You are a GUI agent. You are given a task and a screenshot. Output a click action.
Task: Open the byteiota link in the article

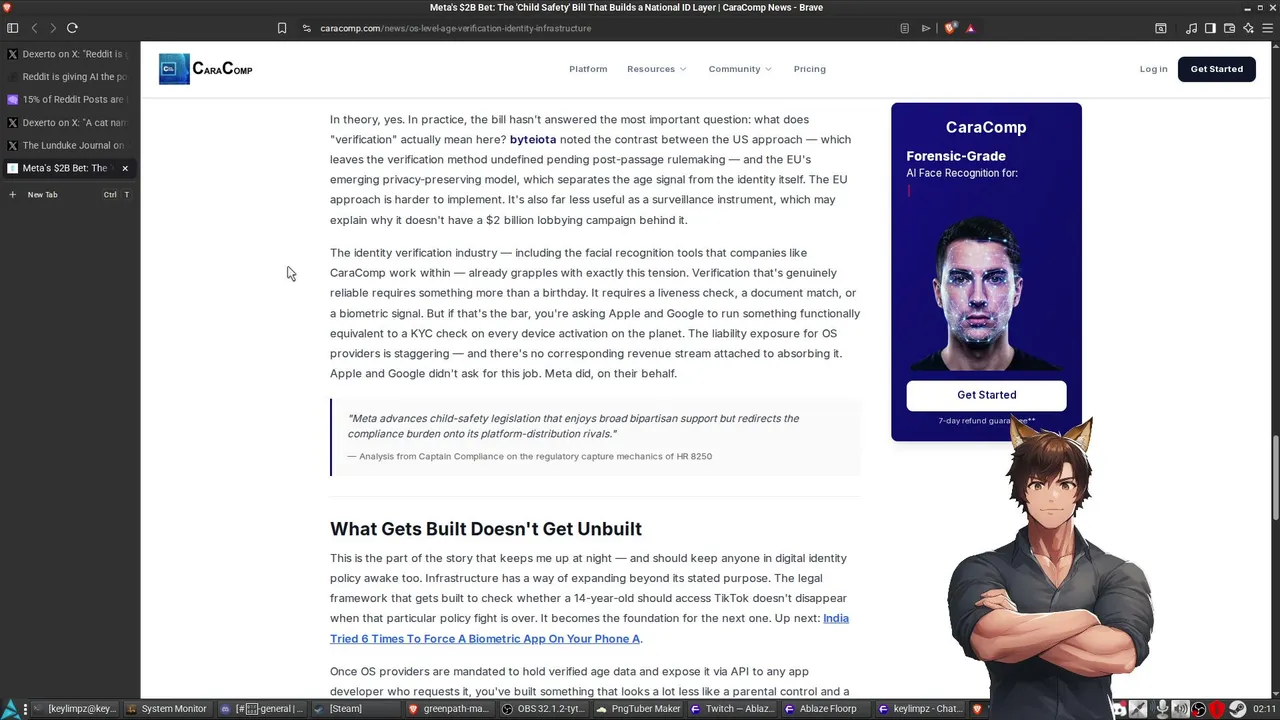pos(533,140)
